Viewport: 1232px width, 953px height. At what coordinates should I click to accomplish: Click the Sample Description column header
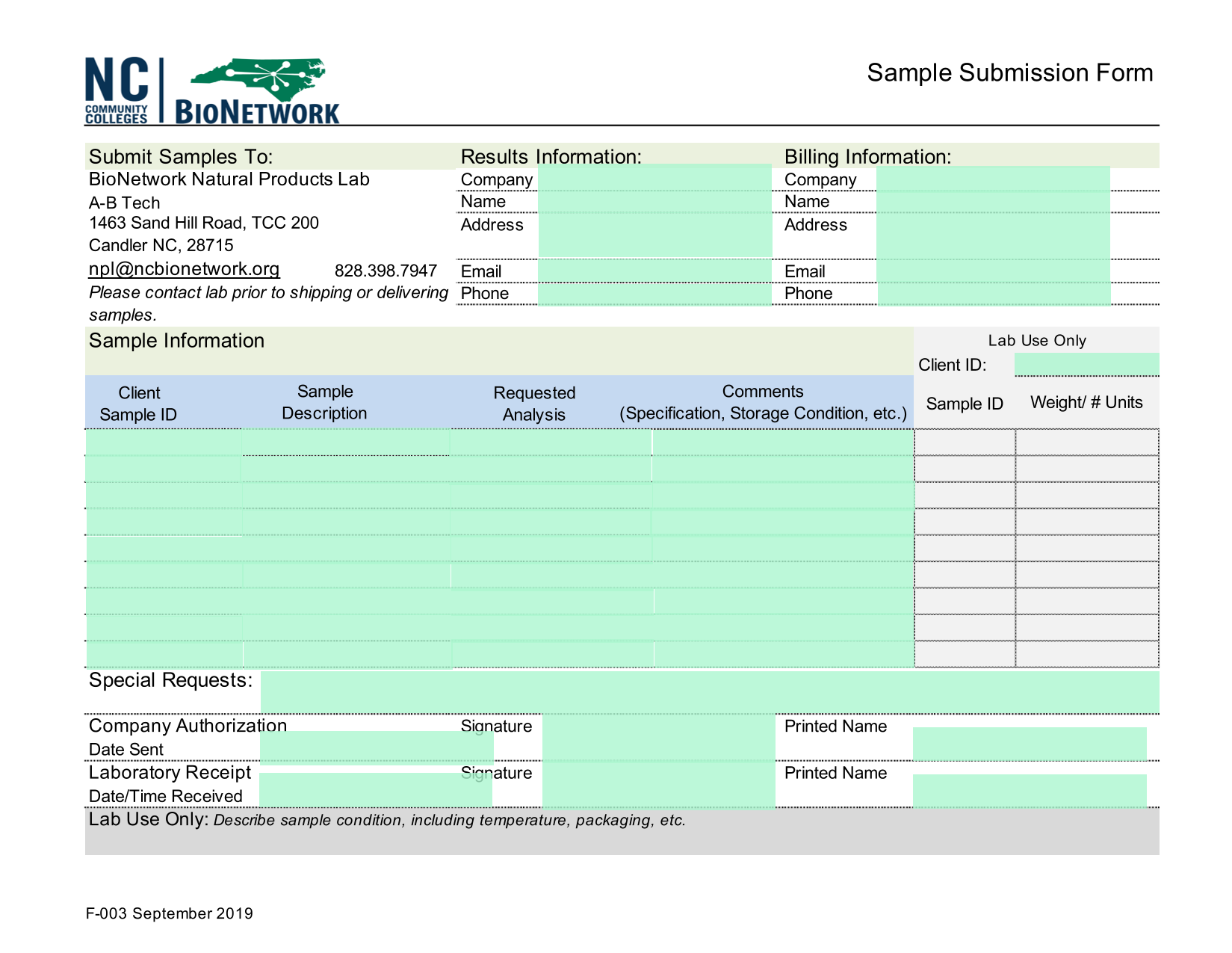tap(325, 402)
